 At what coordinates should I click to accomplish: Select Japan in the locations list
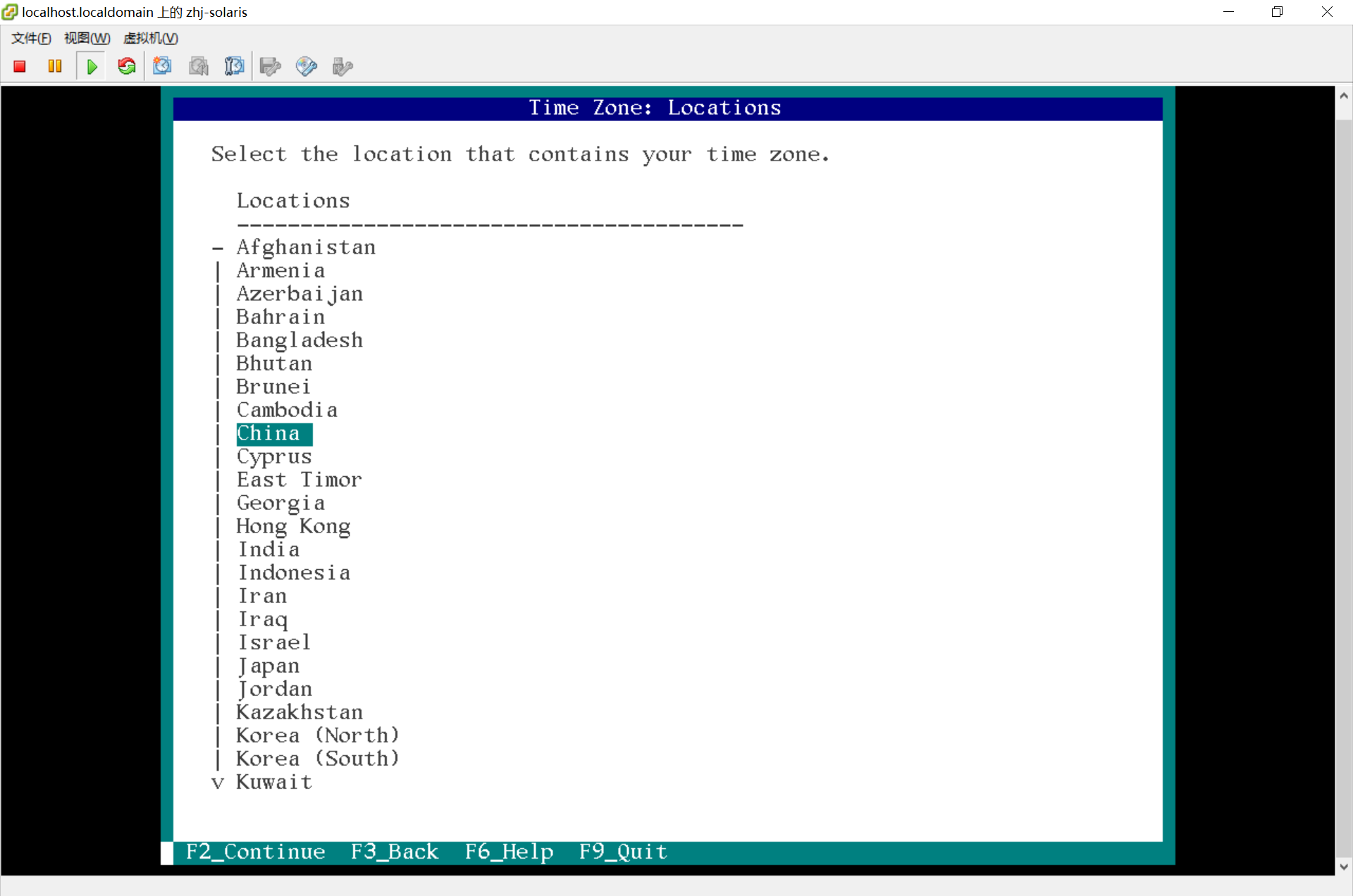click(268, 666)
